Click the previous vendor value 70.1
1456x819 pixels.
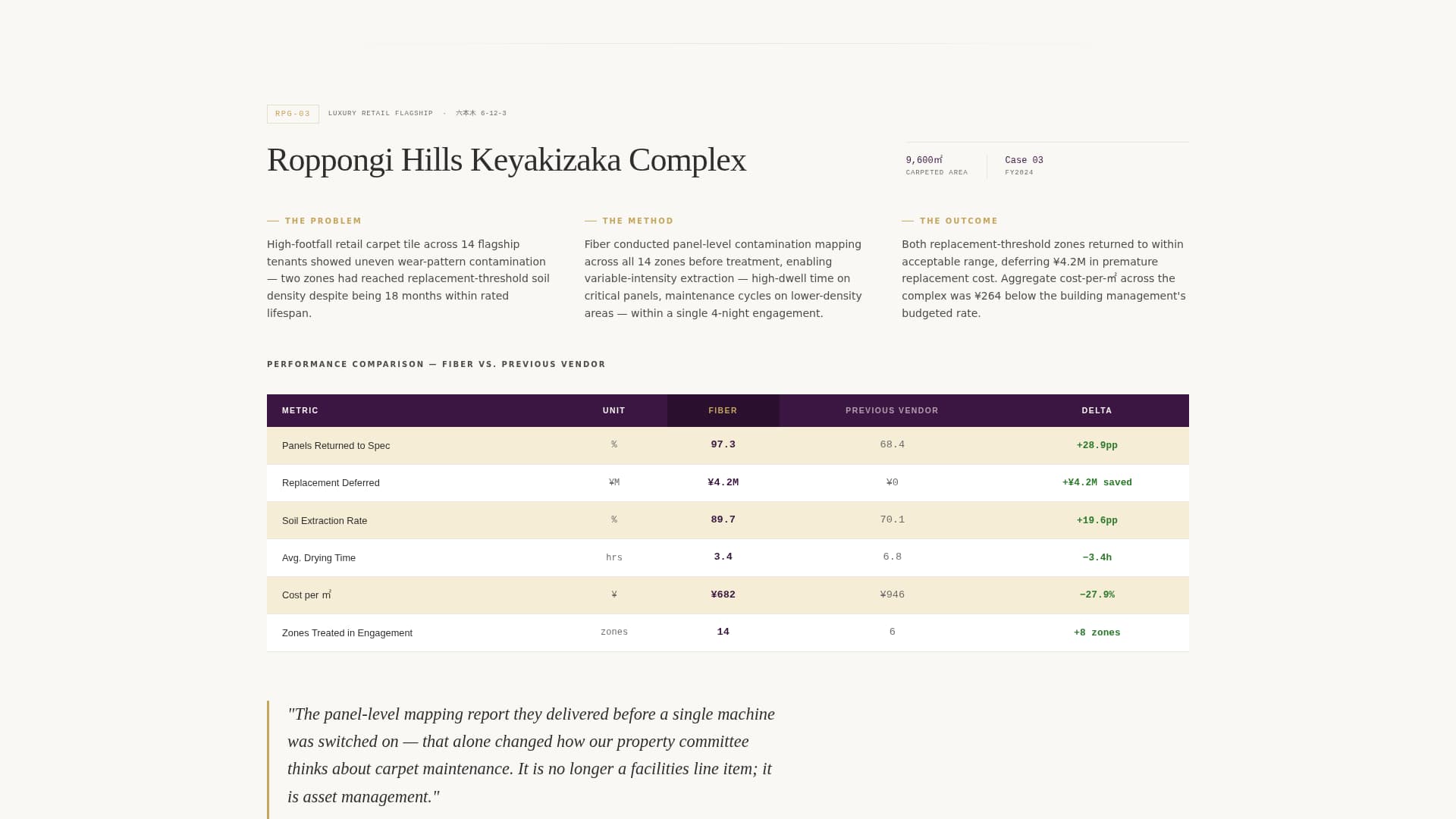(892, 520)
